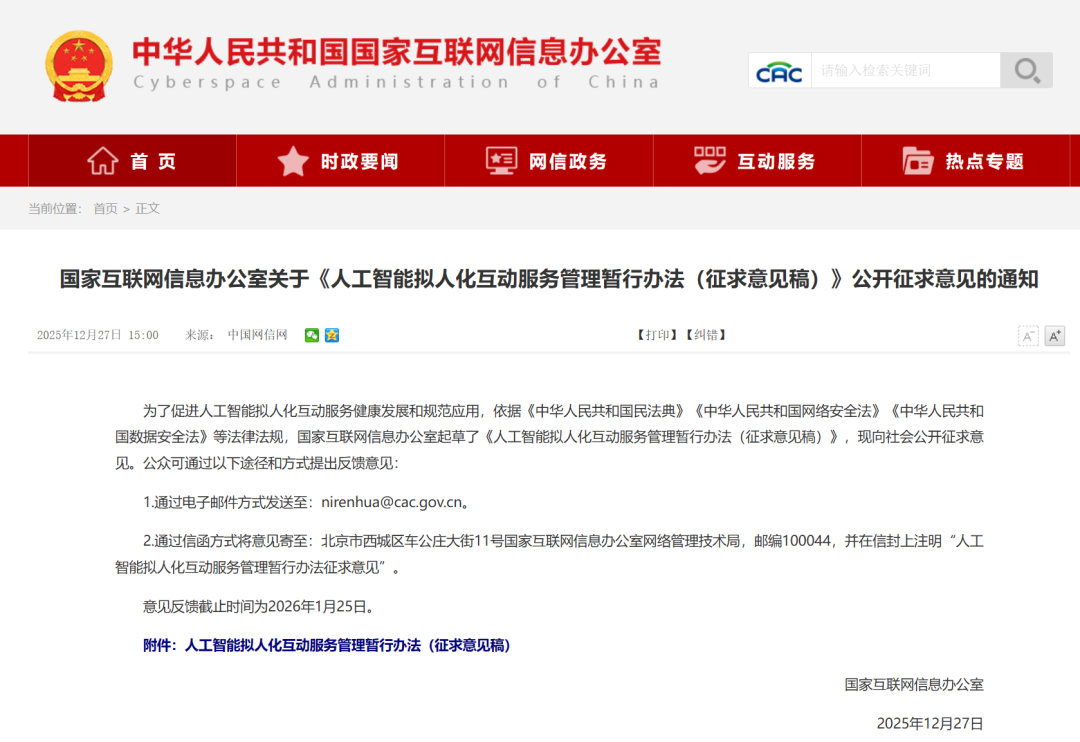Screen dimensions: 1080x742
Task: Share article via WeChat icon
Action: coord(312,335)
